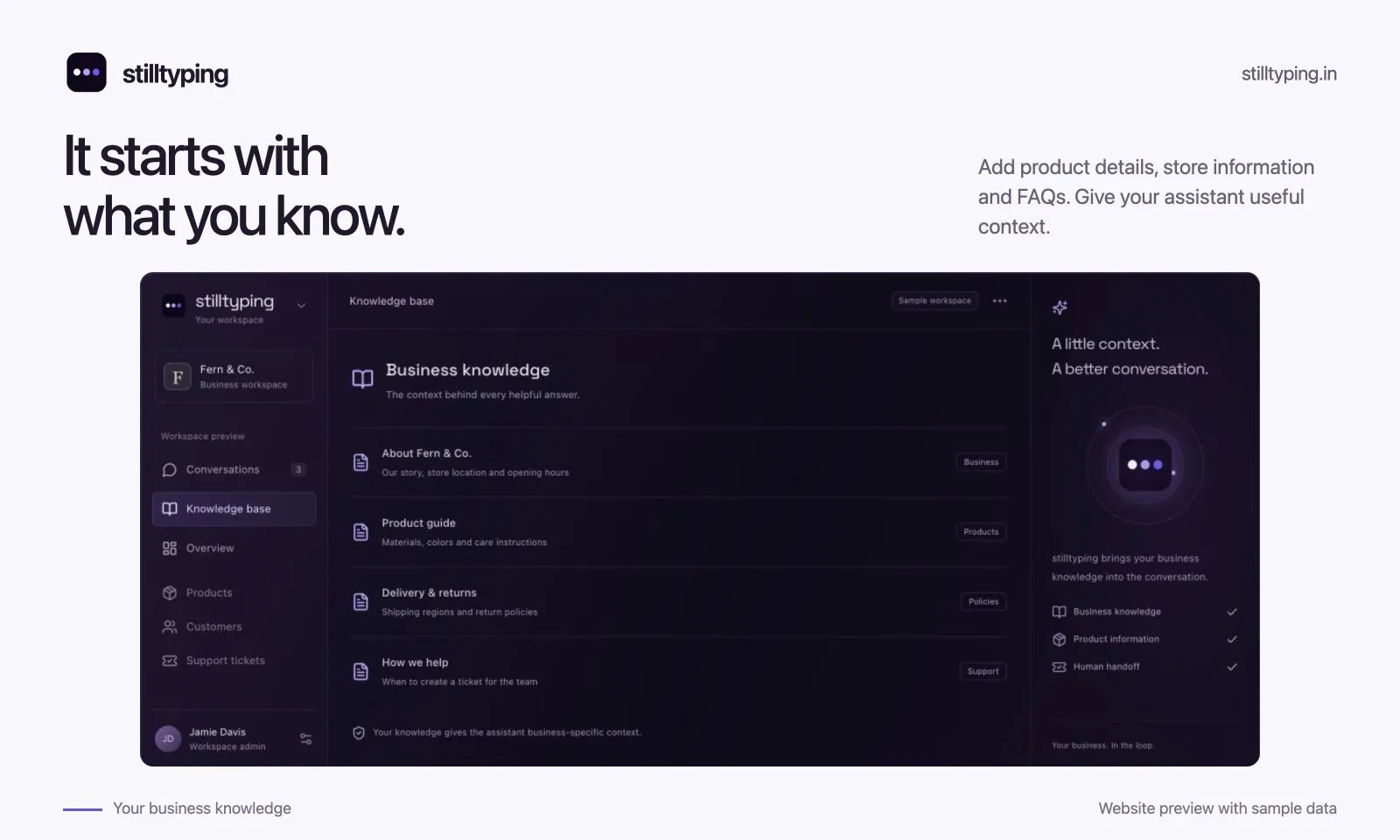The width and height of the screenshot is (1400, 840).
Task: Click the Support tag
Action: click(x=983, y=672)
